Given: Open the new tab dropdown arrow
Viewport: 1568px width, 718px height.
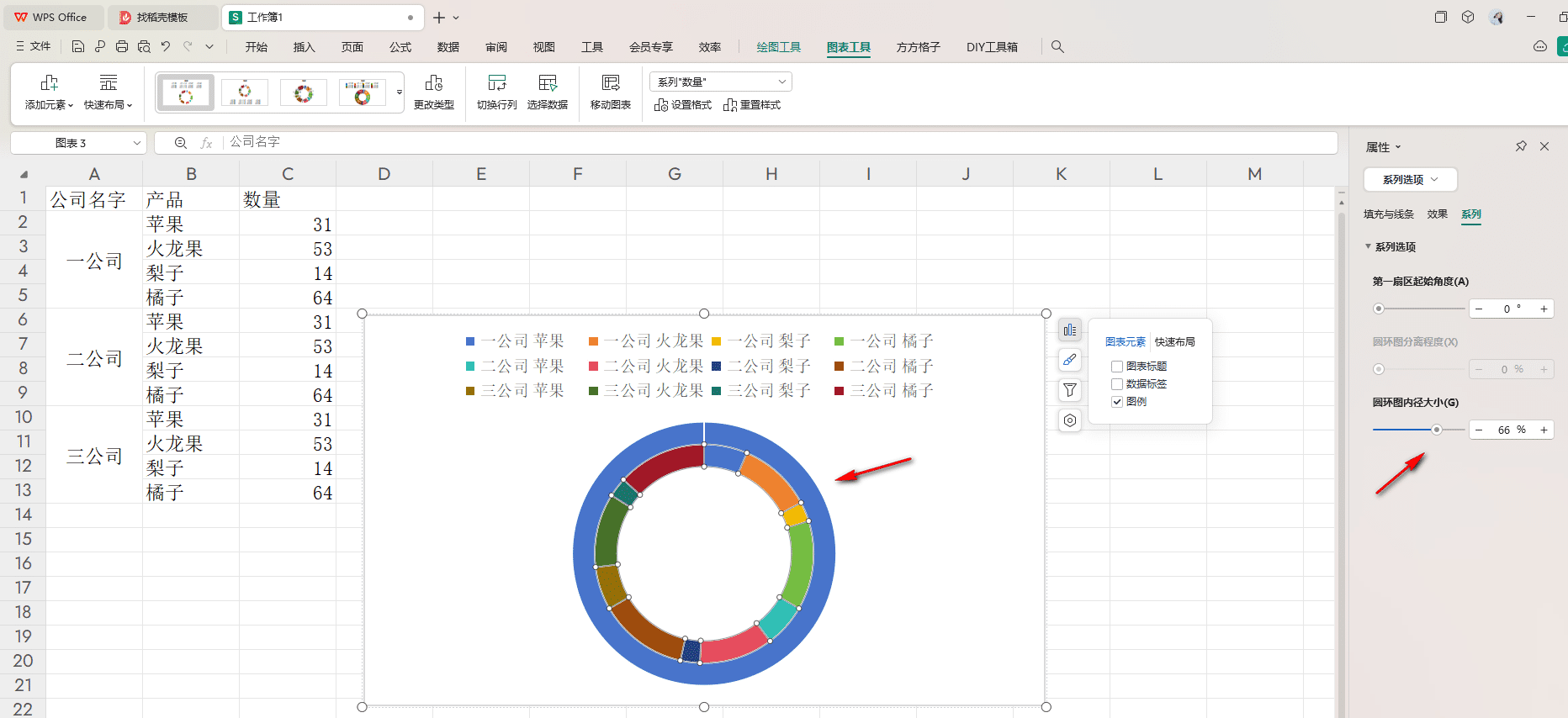Looking at the screenshot, I should tap(456, 18).
